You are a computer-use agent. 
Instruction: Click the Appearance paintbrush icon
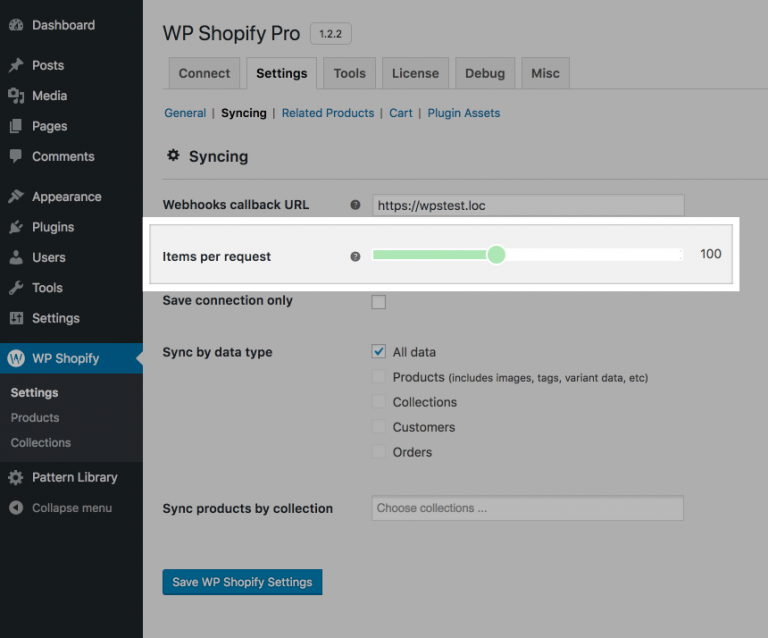pos(16,196)
